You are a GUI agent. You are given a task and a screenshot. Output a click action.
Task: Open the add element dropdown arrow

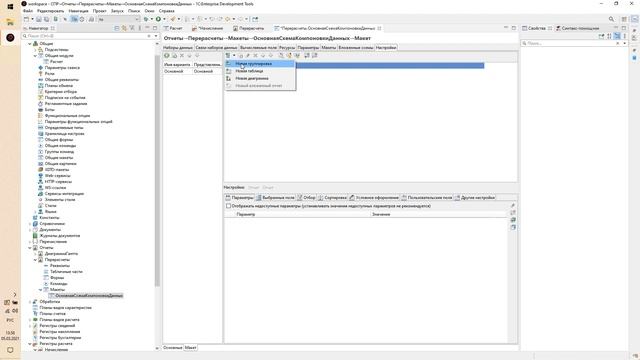pyautogui.click(x=234, y=56)
